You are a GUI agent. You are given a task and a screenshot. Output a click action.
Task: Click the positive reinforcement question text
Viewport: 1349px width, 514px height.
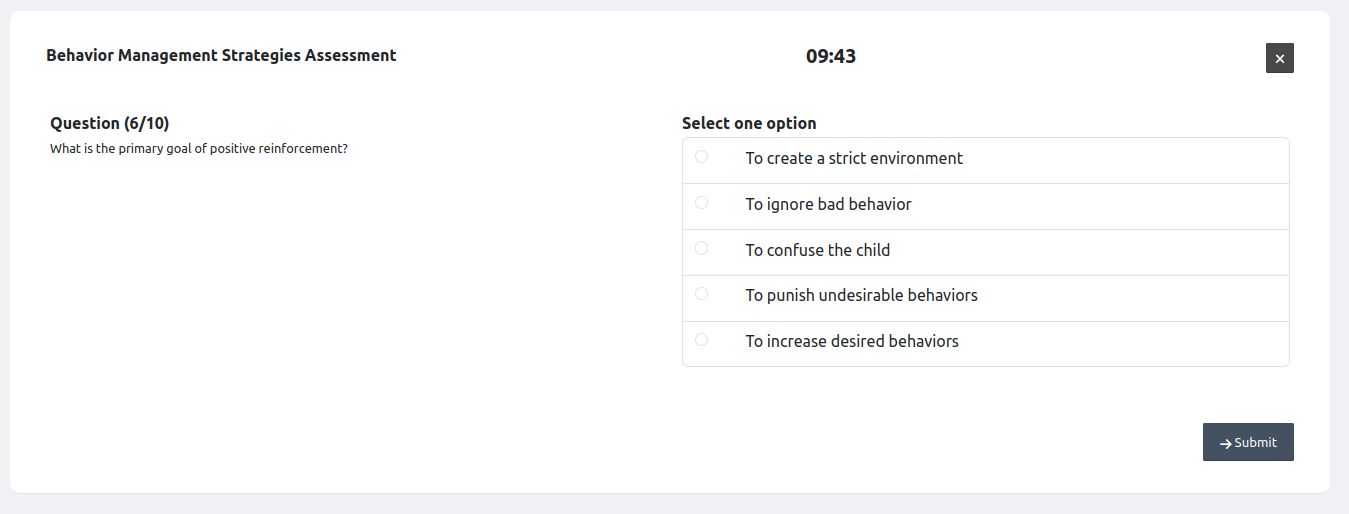[x=198, y=149]
